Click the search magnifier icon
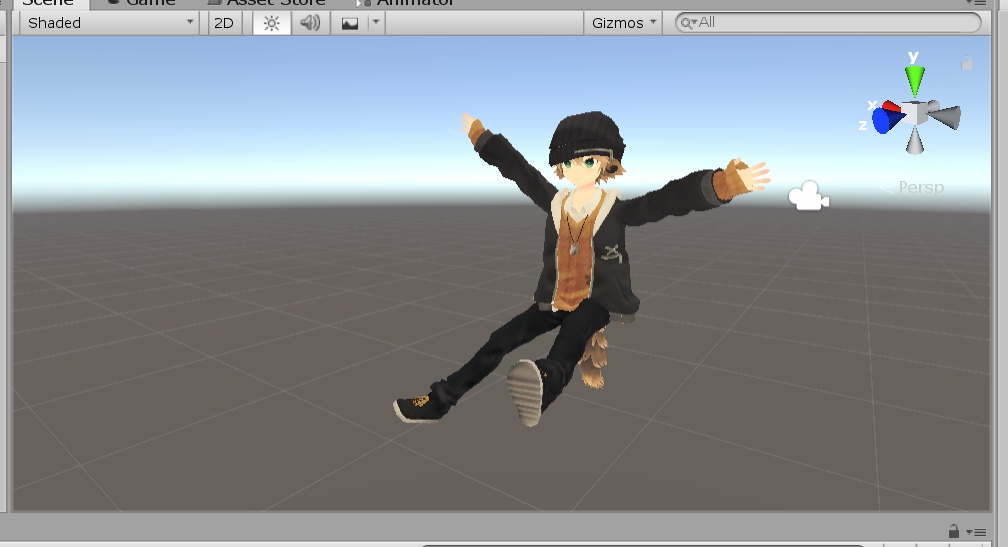Image resolution: width=1008 pixels, height=547 pixels. [688, 23]
